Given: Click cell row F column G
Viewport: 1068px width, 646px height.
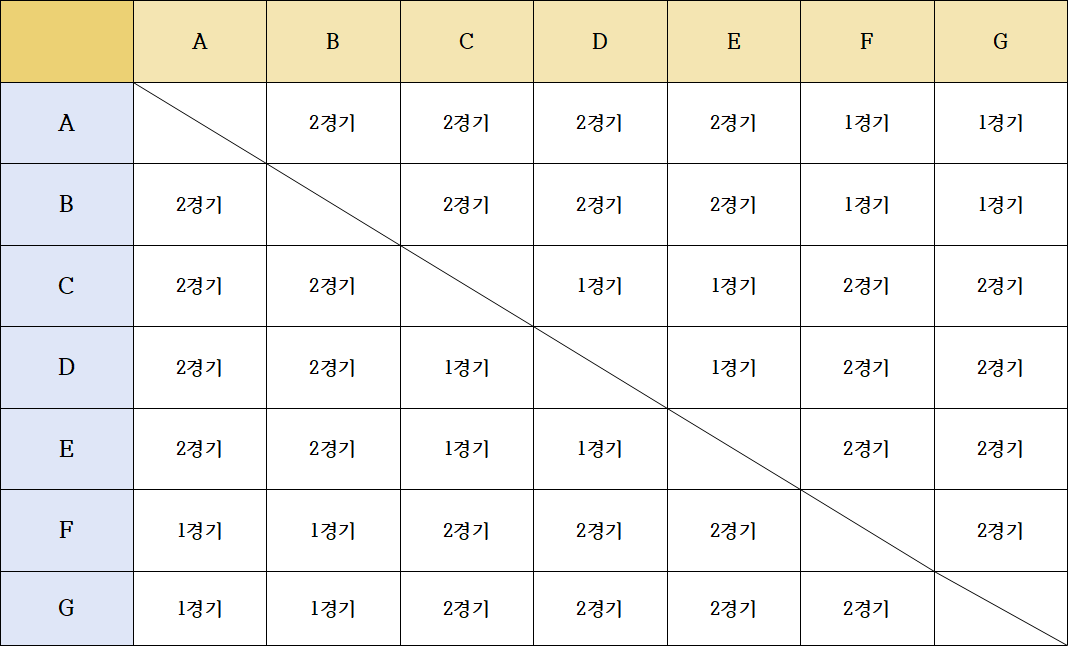Looking at the screenshot, I should [x=1001, y=530].
